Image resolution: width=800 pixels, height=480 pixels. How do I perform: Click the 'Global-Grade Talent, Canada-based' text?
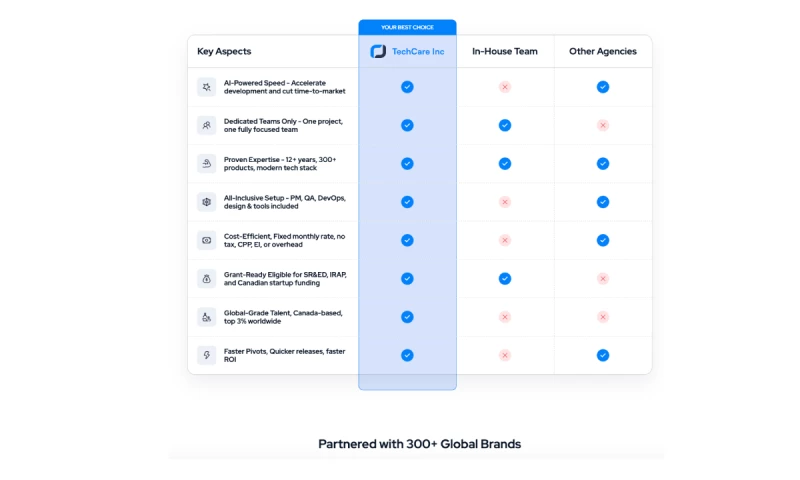tap(283, 317)
